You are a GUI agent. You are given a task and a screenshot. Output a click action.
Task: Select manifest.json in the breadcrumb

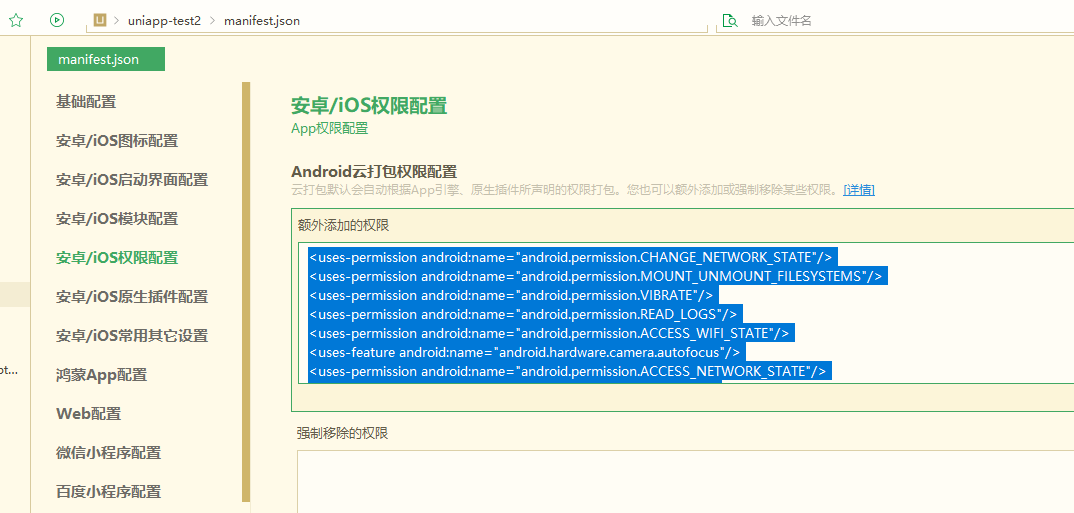[262, 21]
